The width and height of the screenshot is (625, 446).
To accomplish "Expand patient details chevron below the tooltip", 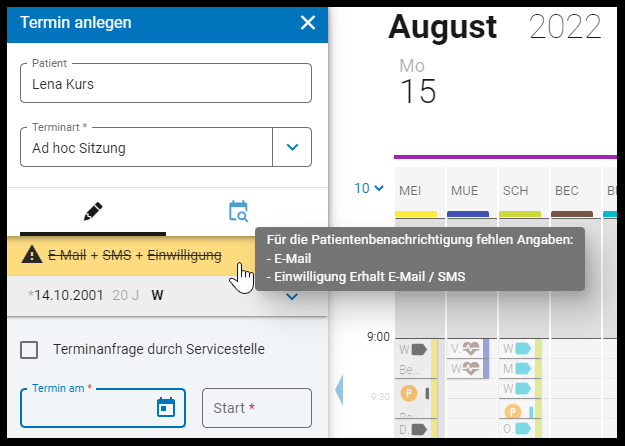I will pos(292,297).
